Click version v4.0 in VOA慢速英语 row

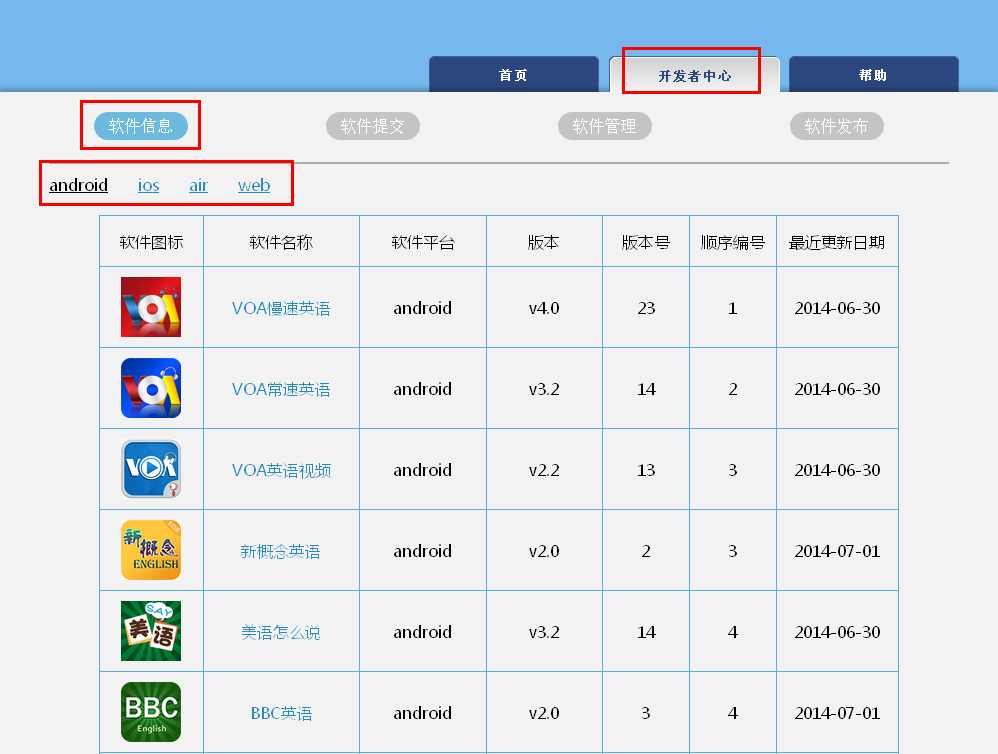(x=544, y=308)
